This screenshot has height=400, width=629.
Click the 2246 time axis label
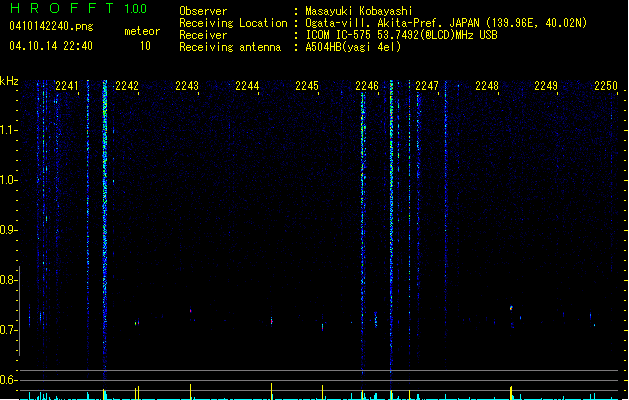coord(367,86)
